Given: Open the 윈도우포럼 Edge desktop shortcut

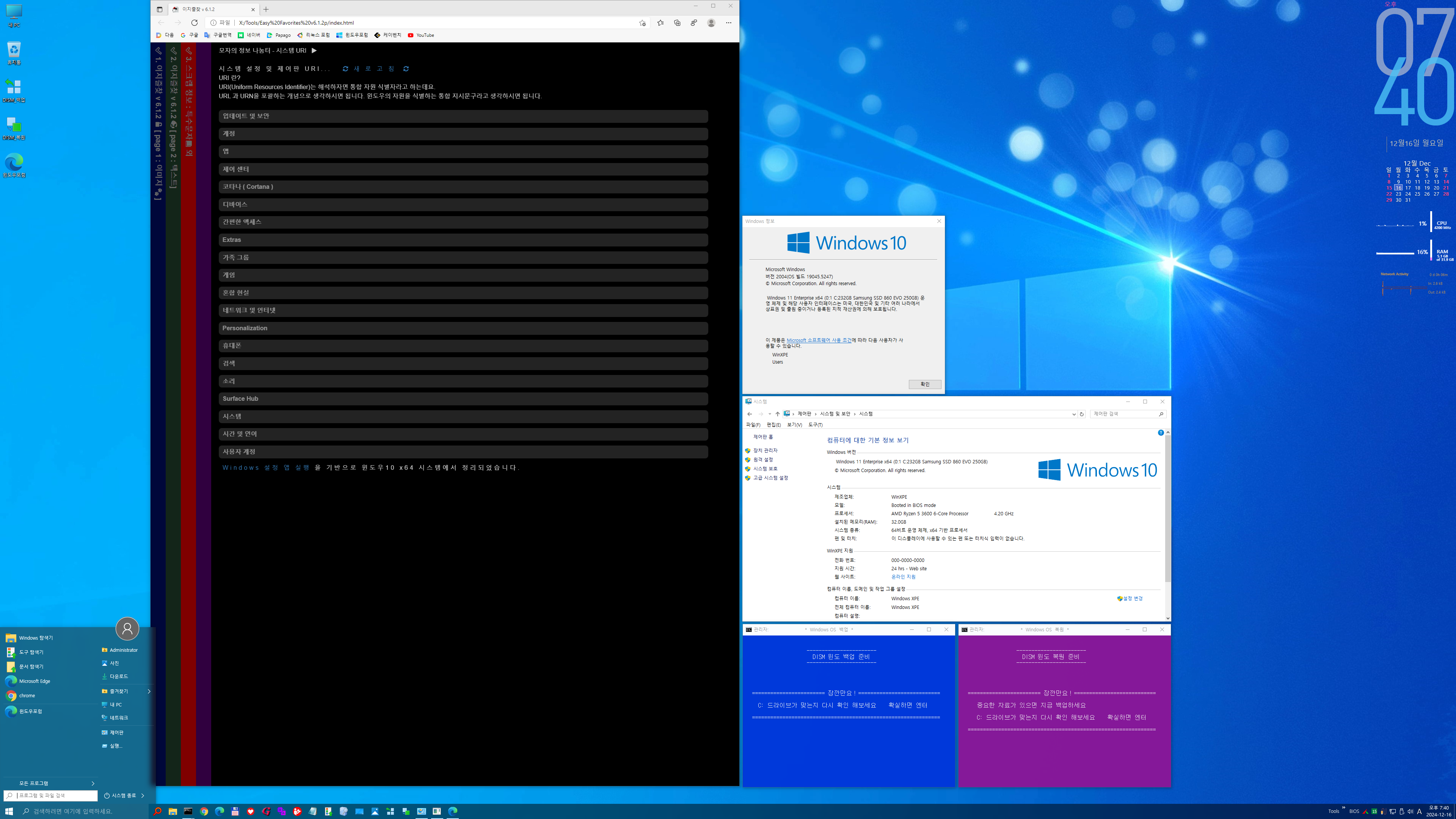Looking at the screenshot, I should pos(14,166).
